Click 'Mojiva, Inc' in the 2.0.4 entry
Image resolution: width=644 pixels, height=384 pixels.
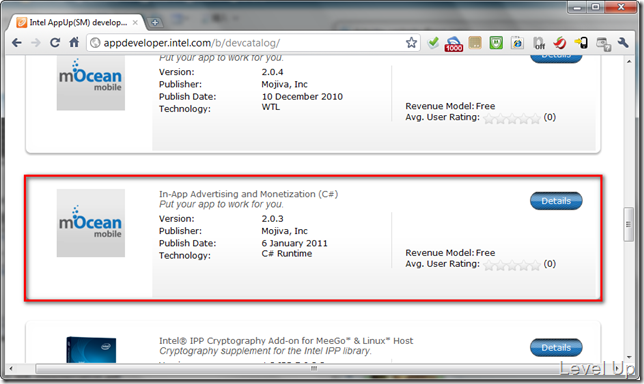tap(284, 84)
